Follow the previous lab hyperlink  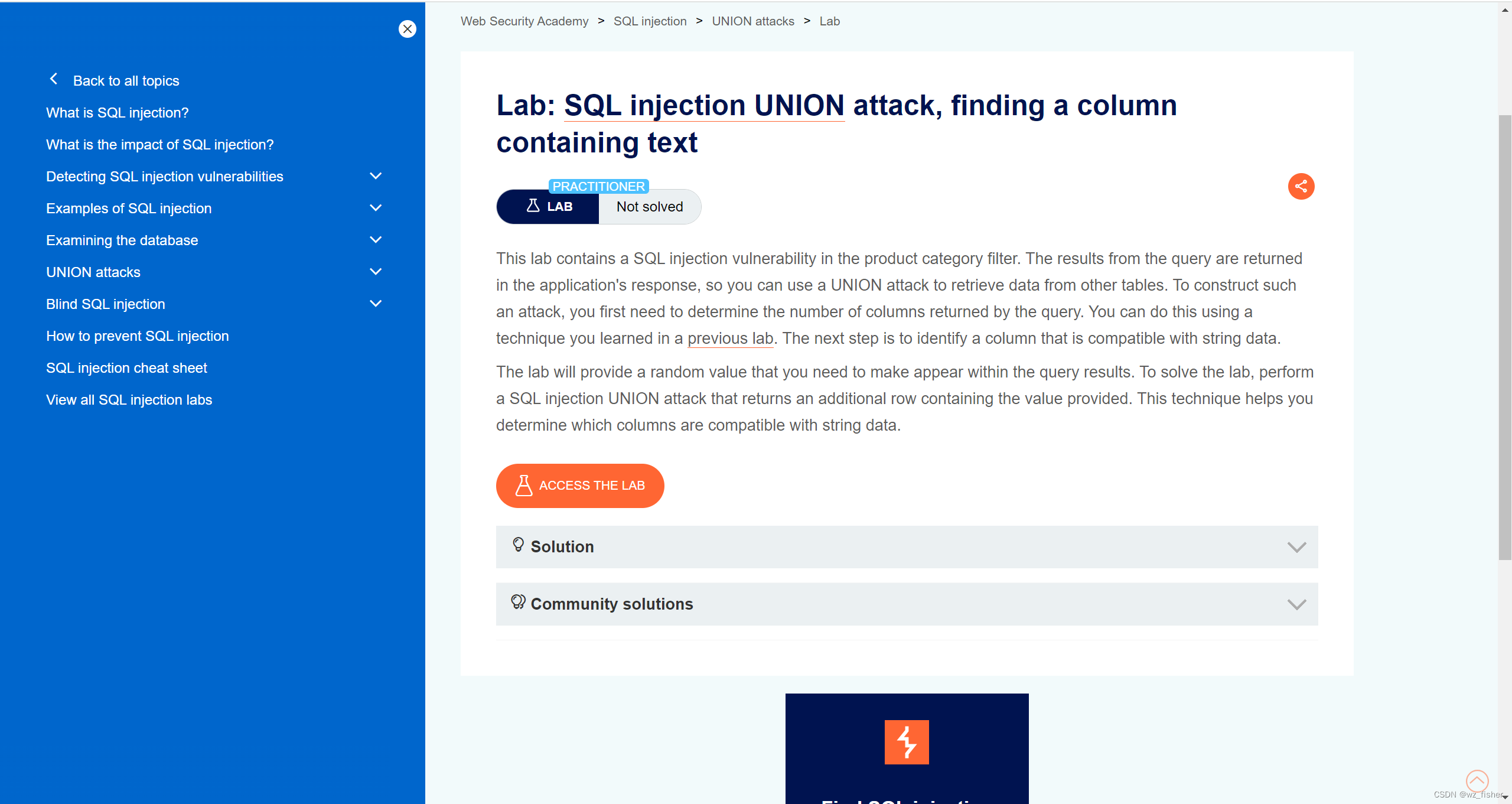pos(730,338)
